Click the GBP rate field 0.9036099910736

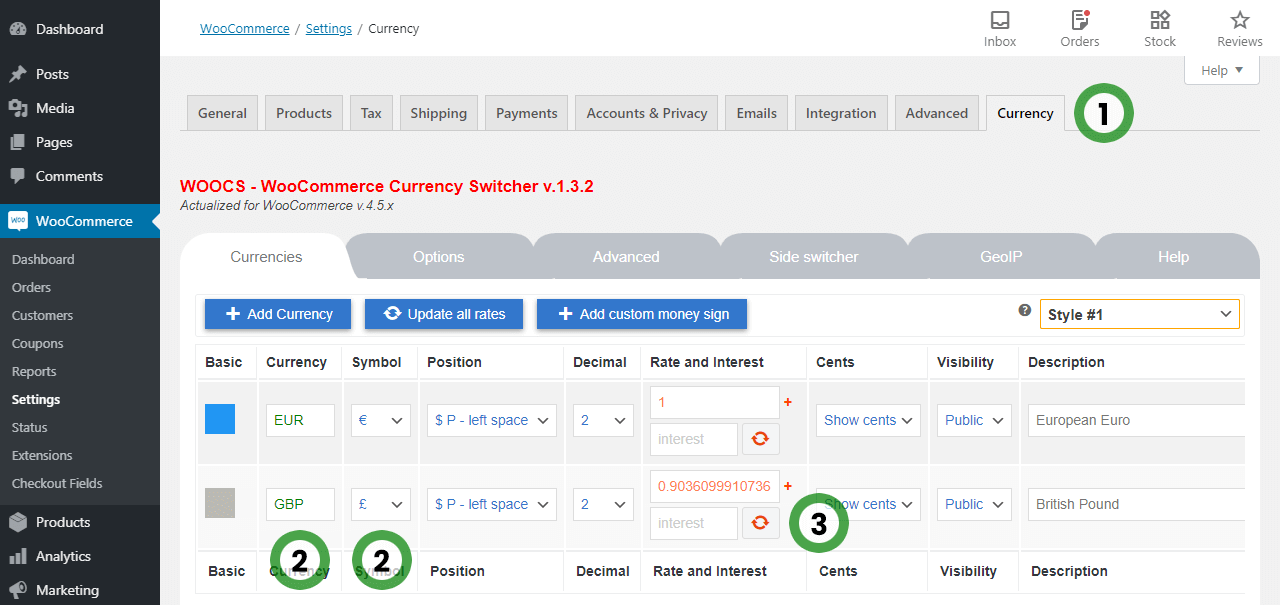click(714, 486)
